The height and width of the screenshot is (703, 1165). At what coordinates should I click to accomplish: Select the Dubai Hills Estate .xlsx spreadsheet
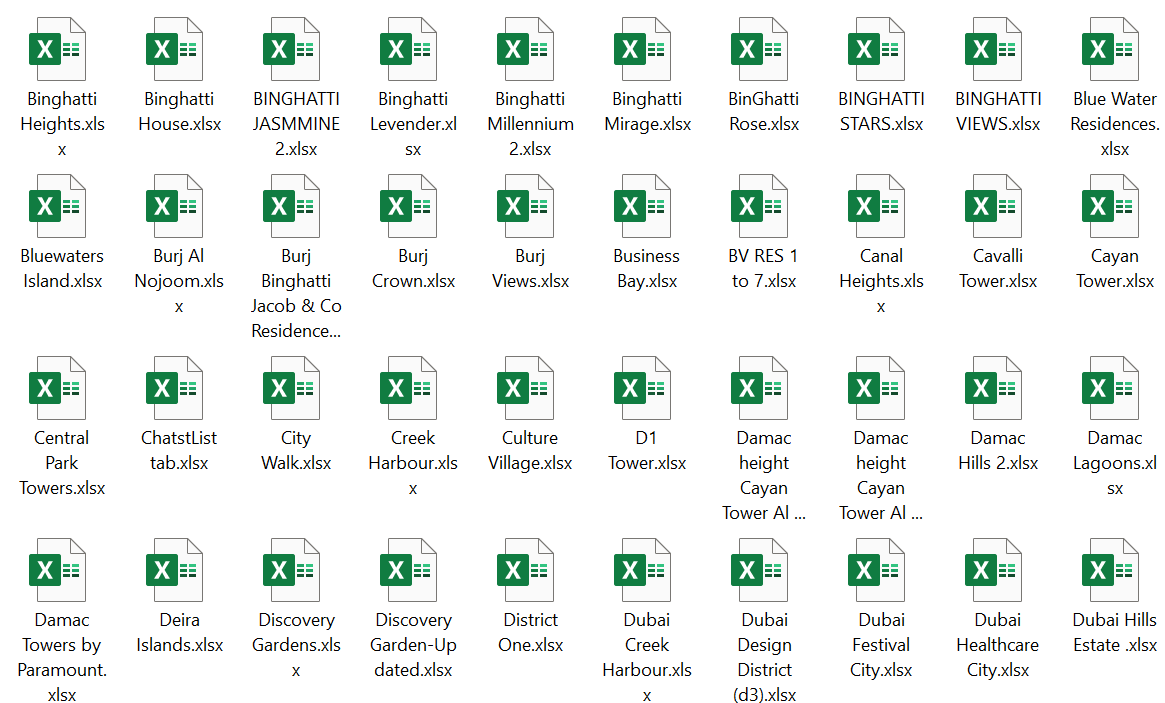coord(1114,569)
